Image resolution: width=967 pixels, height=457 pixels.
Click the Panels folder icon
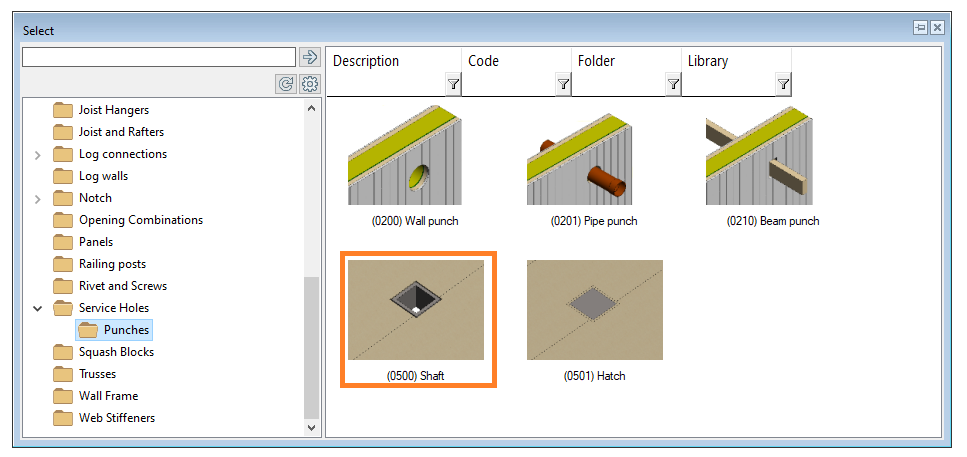[x=63, y=242]
